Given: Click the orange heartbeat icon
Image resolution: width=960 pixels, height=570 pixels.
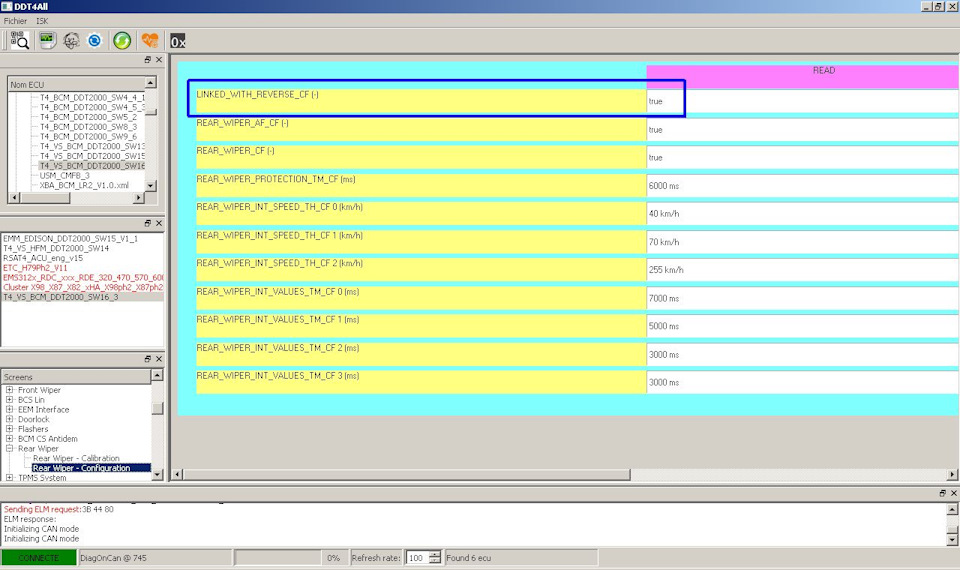Looking at the screenshot, I should [x=150, y=41].
